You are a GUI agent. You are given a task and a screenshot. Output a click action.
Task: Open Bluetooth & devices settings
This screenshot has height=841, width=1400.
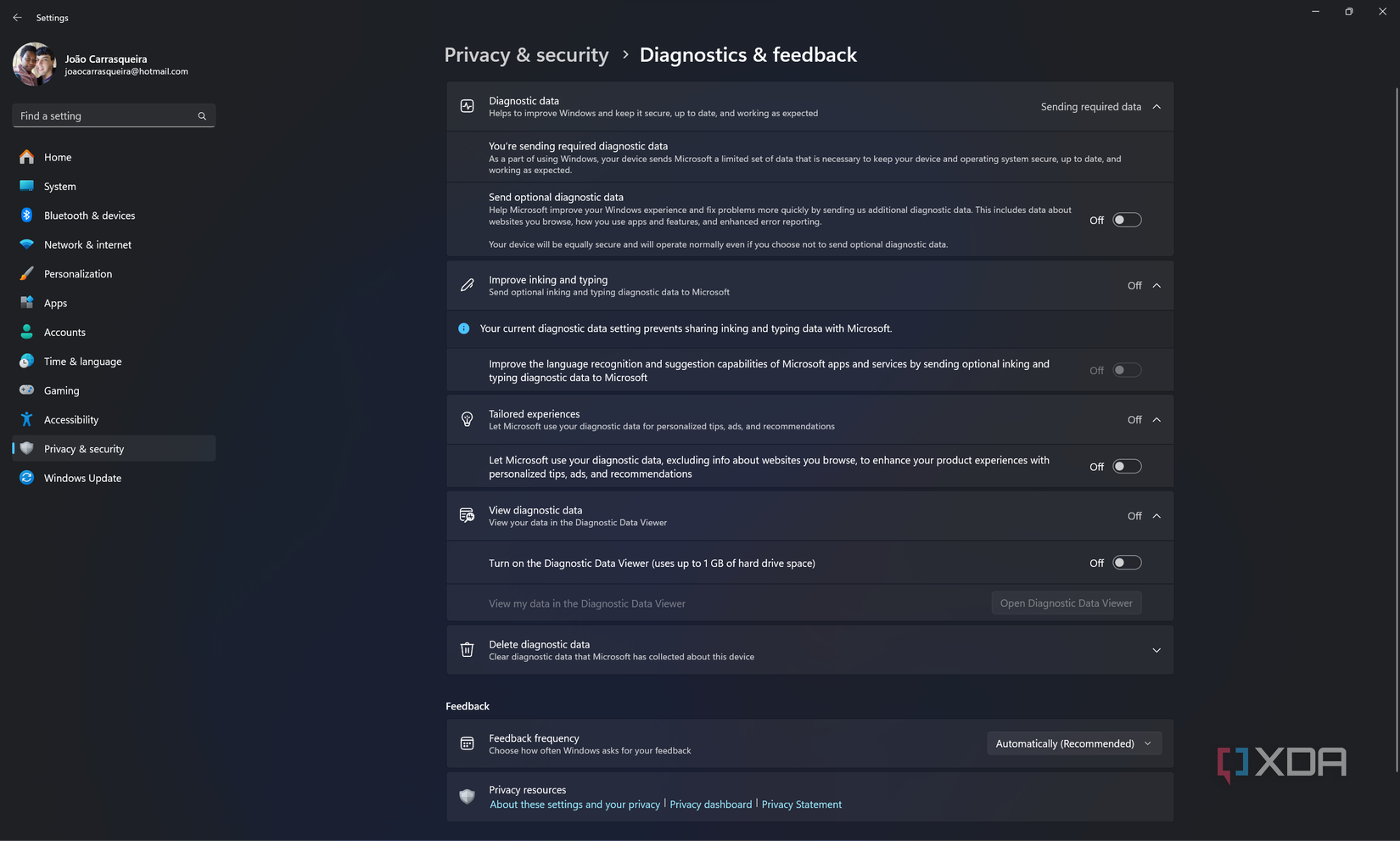114,216
